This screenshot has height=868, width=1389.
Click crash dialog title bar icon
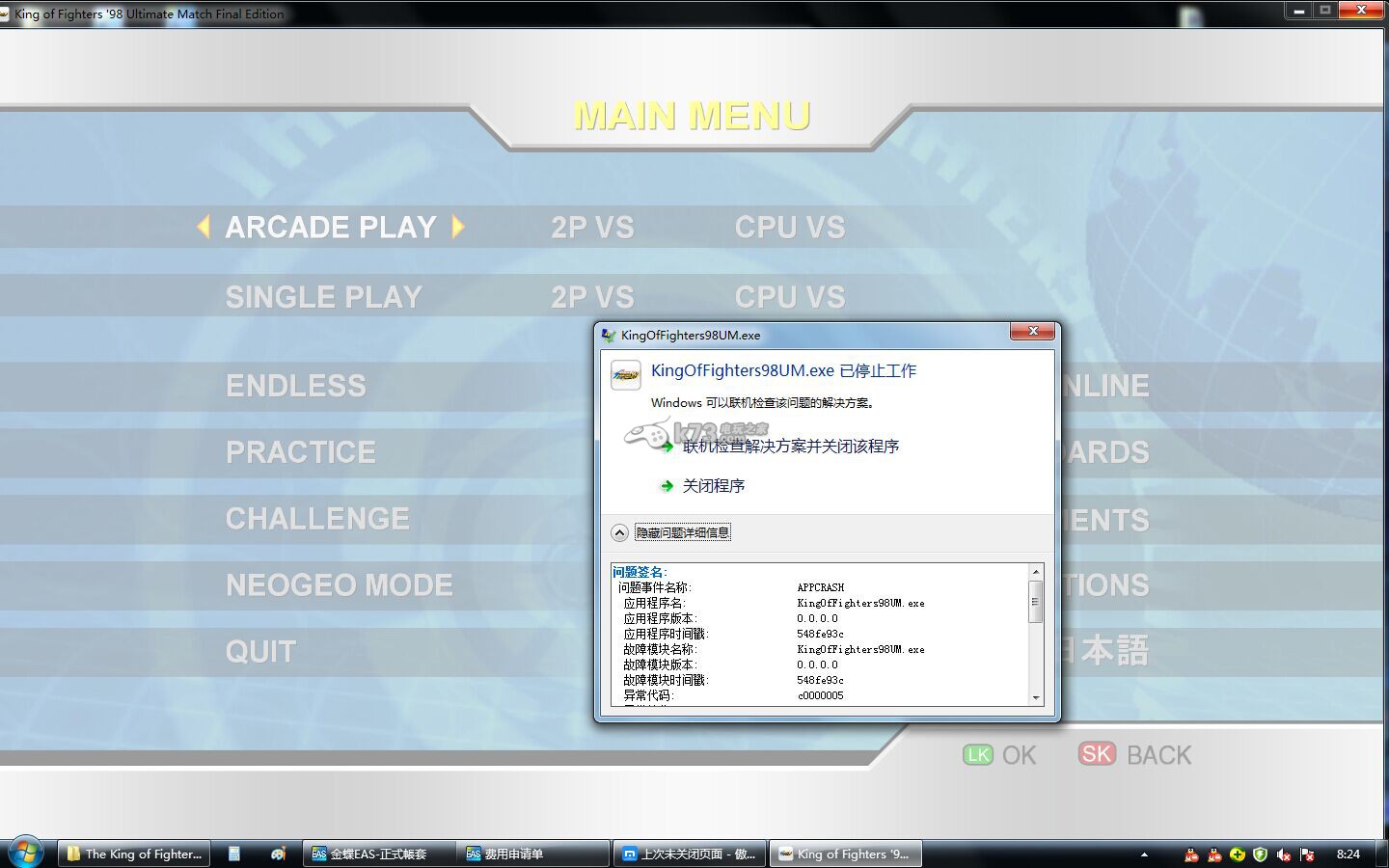pyautogui.click(x=609, y=335)
